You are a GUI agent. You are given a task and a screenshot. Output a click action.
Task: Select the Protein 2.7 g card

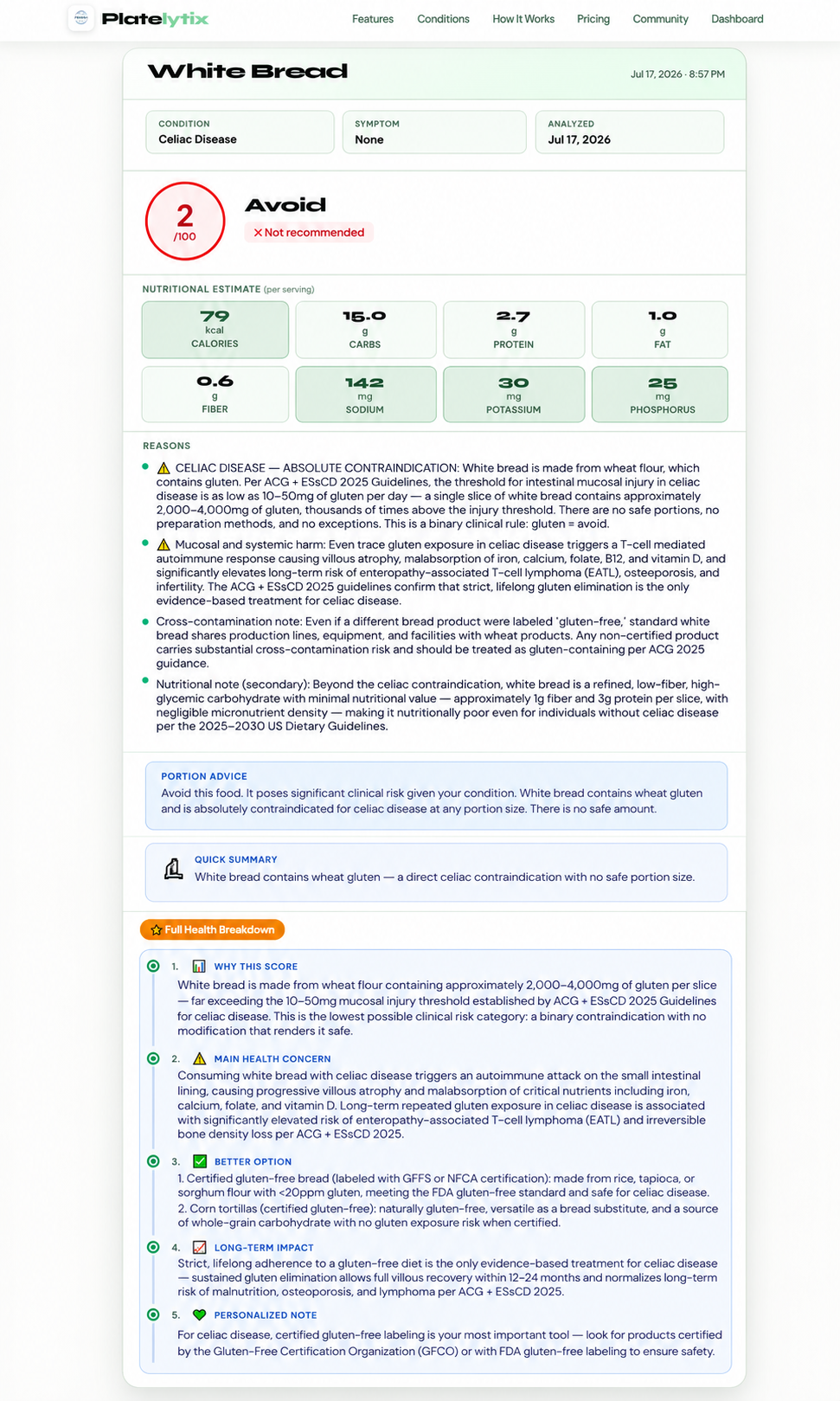tap(514, 330)
